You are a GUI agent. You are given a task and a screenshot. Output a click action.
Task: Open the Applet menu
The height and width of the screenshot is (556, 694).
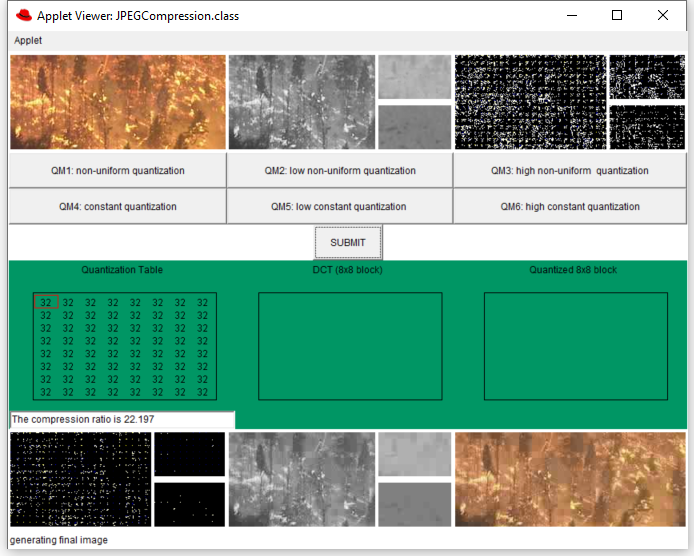[x=28, y=40]
